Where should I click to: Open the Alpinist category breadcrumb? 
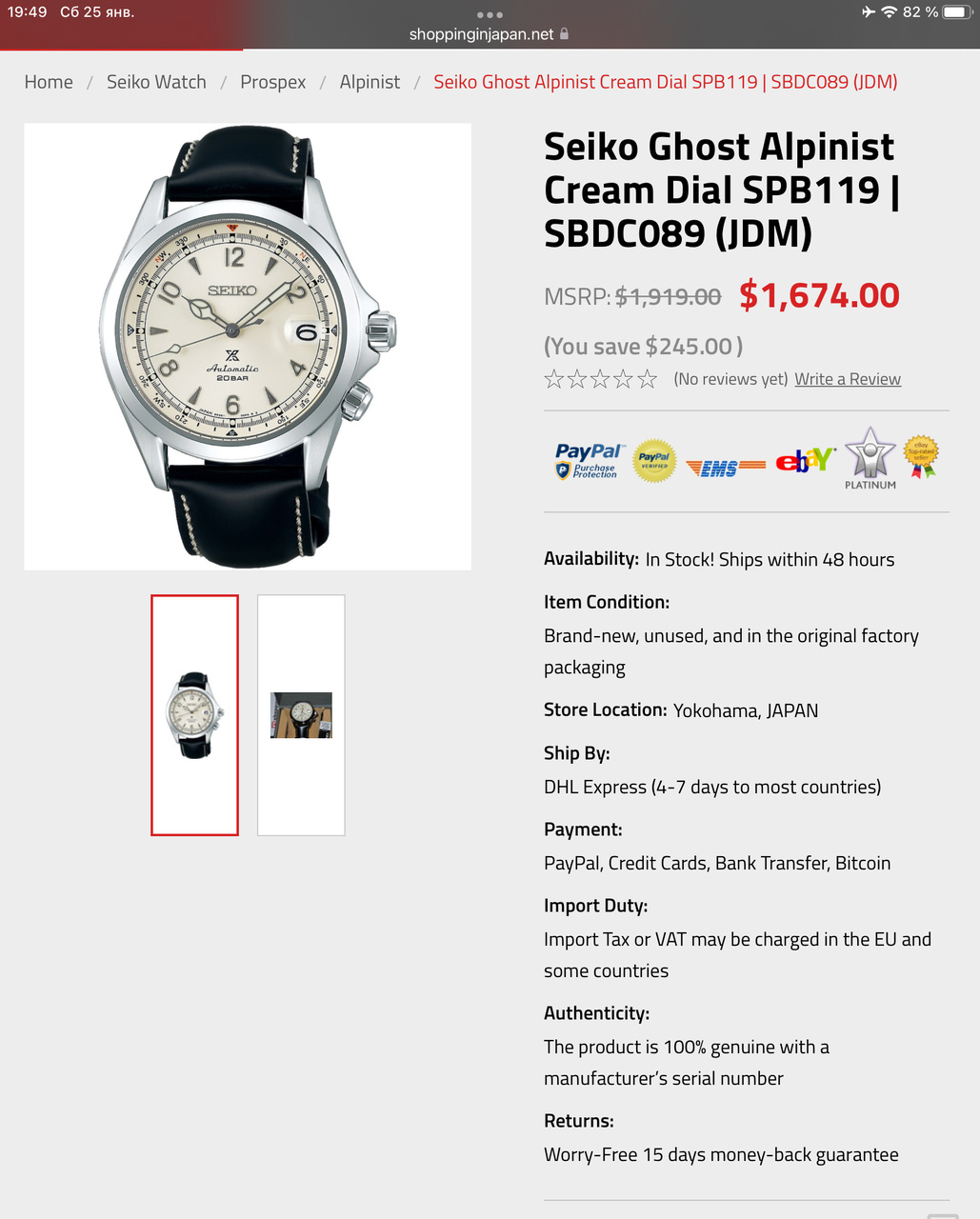[370, 82]
